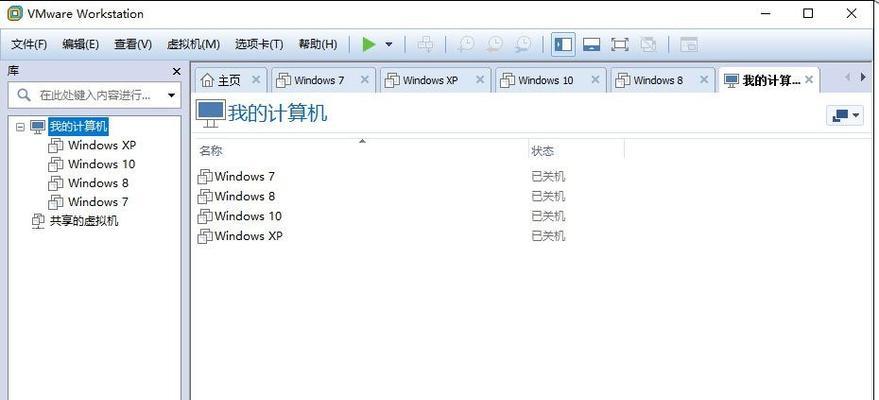Click the VM icon beside Windows 7 in list
This screenshot has height=400, width=879.
pos(205,177)
